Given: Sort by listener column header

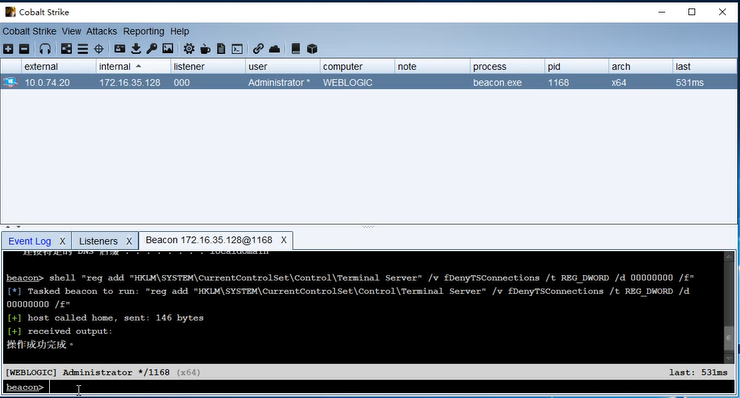Looking at the screenshot, I should pyautogui.click(x=208, y=67).
